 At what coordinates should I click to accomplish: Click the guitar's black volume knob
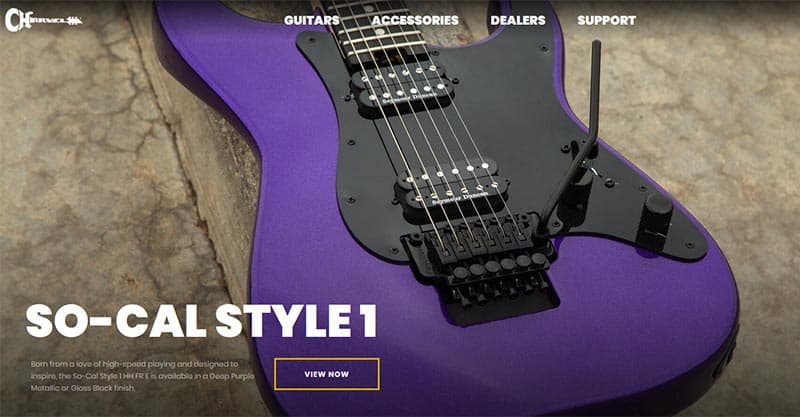(655, 215)
